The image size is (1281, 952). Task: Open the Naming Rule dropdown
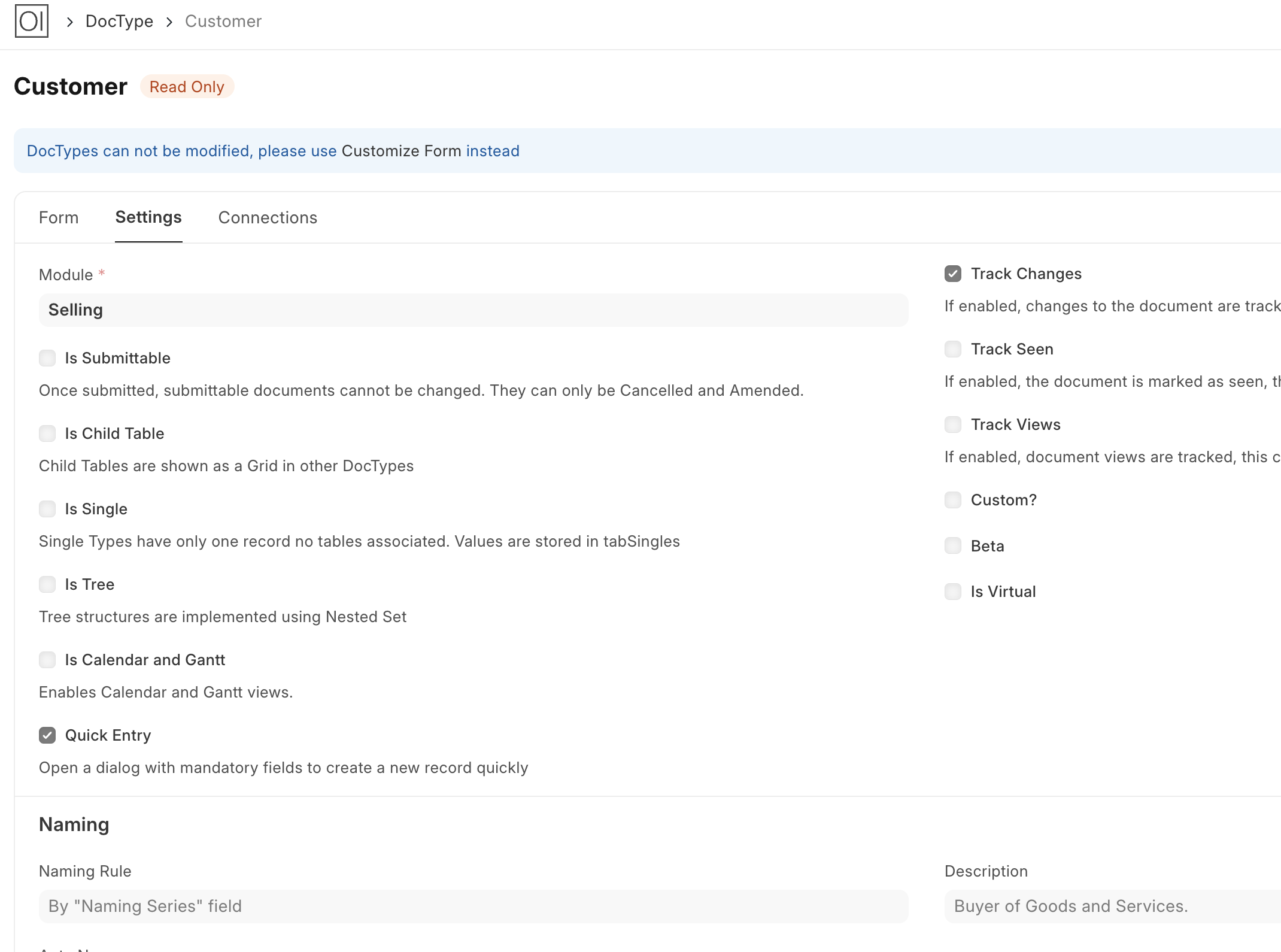tap(473, 906)
